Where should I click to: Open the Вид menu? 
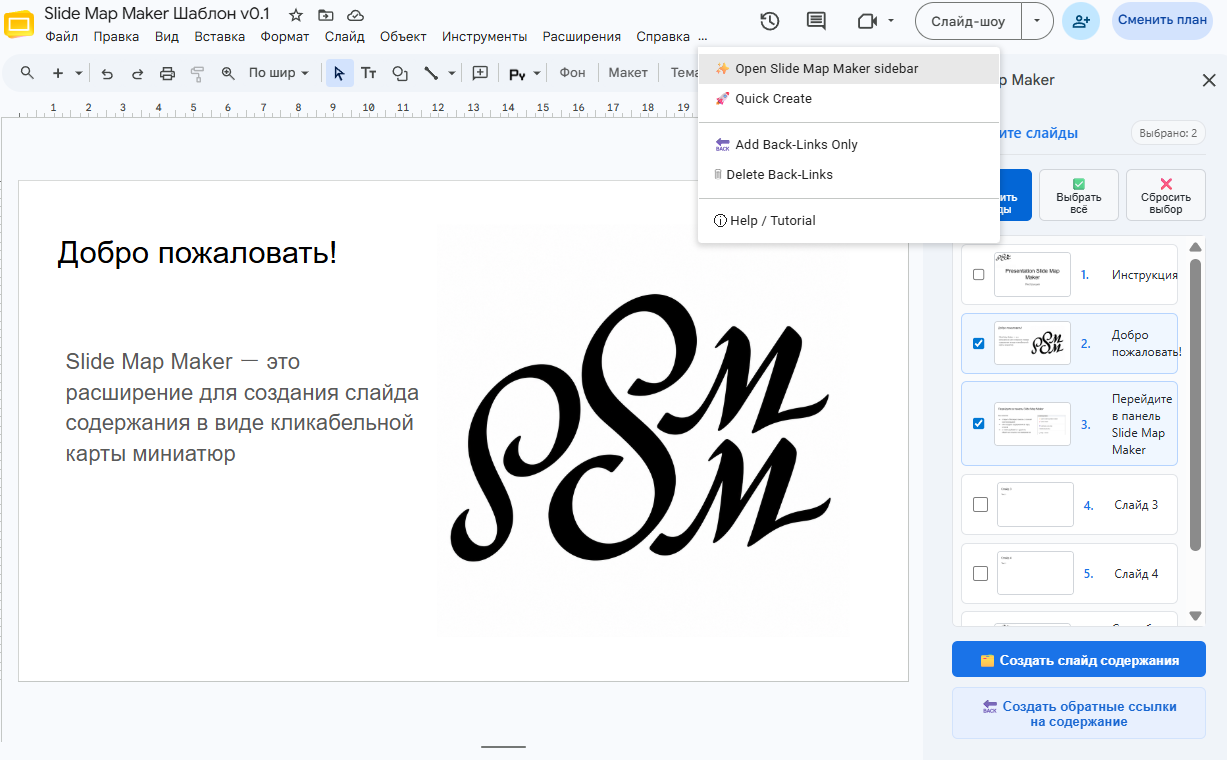(x=167, y=37)
